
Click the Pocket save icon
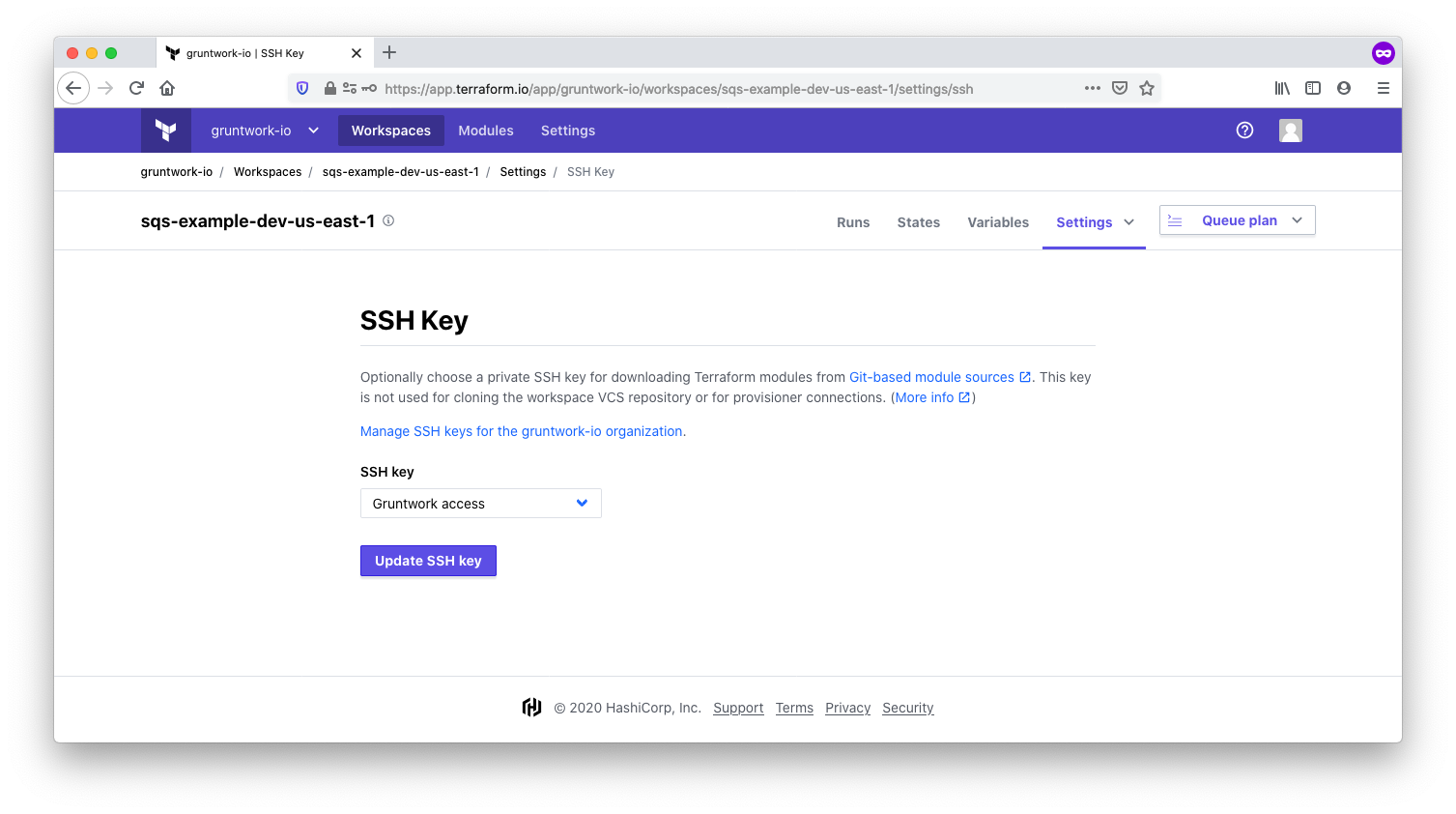click(1119, 88)
